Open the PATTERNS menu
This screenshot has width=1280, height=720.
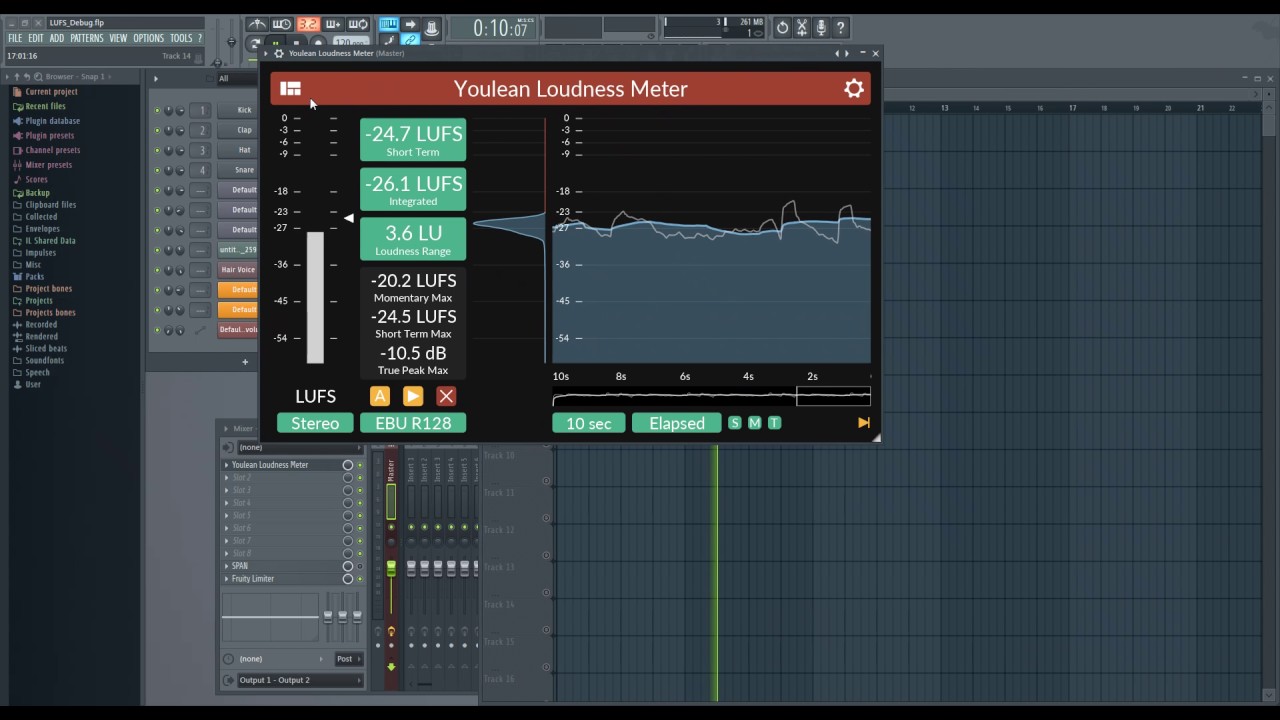[87, 38]
